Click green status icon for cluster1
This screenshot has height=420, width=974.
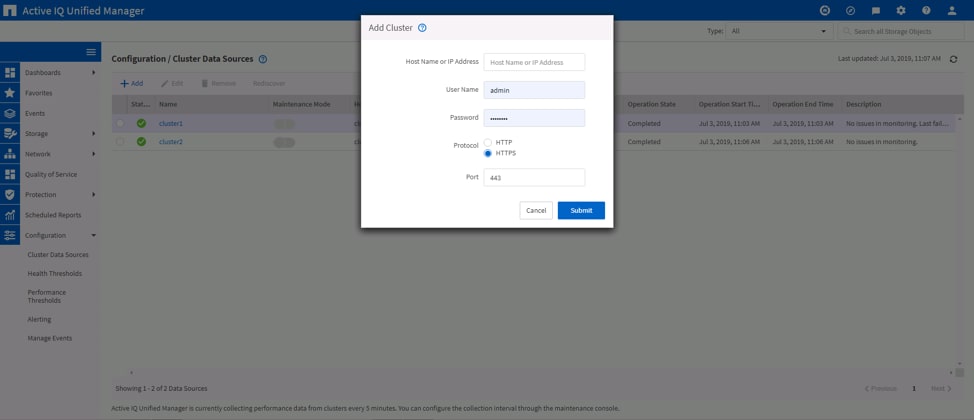coord(141,124)
